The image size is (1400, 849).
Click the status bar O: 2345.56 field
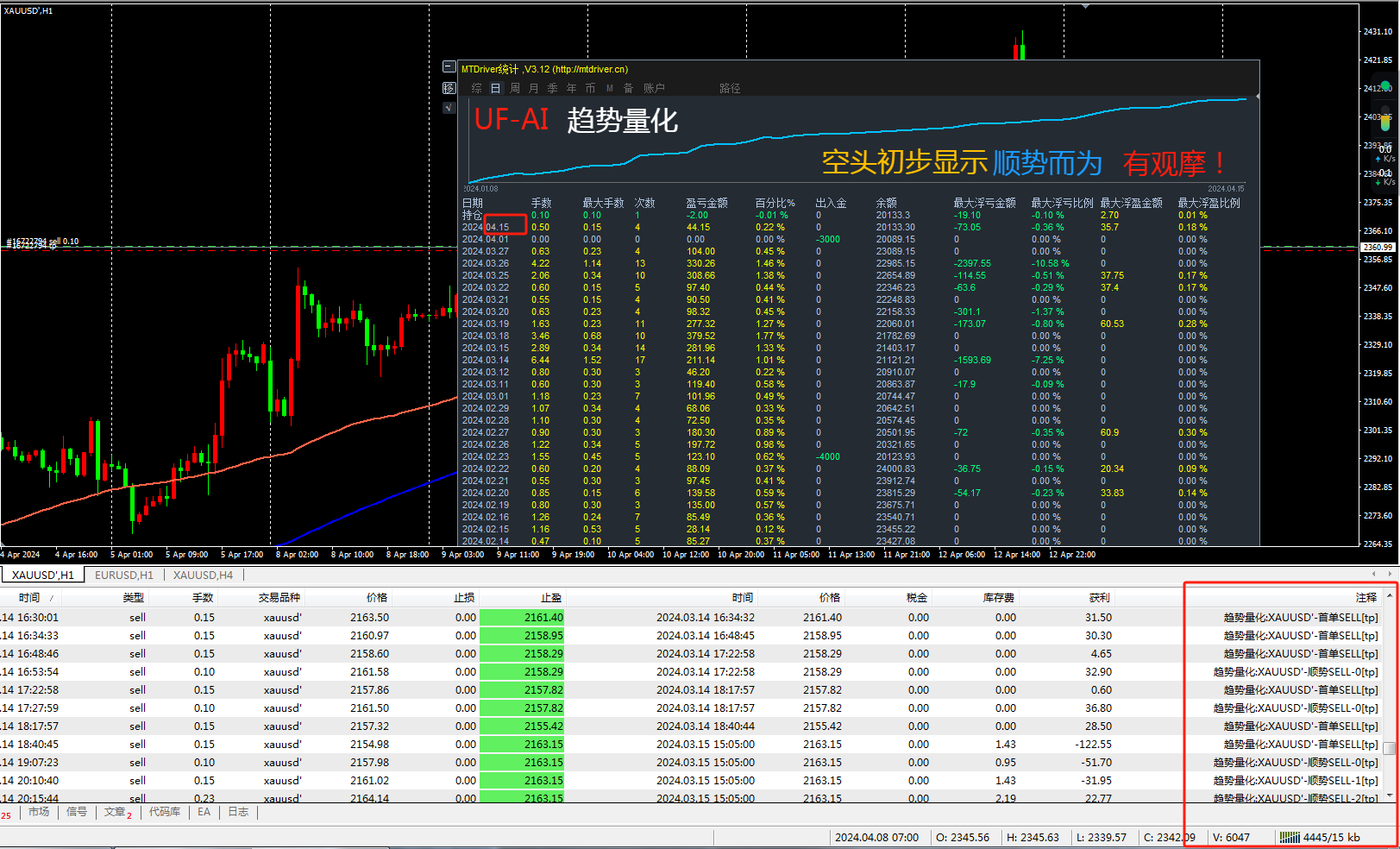click(963, 837)
